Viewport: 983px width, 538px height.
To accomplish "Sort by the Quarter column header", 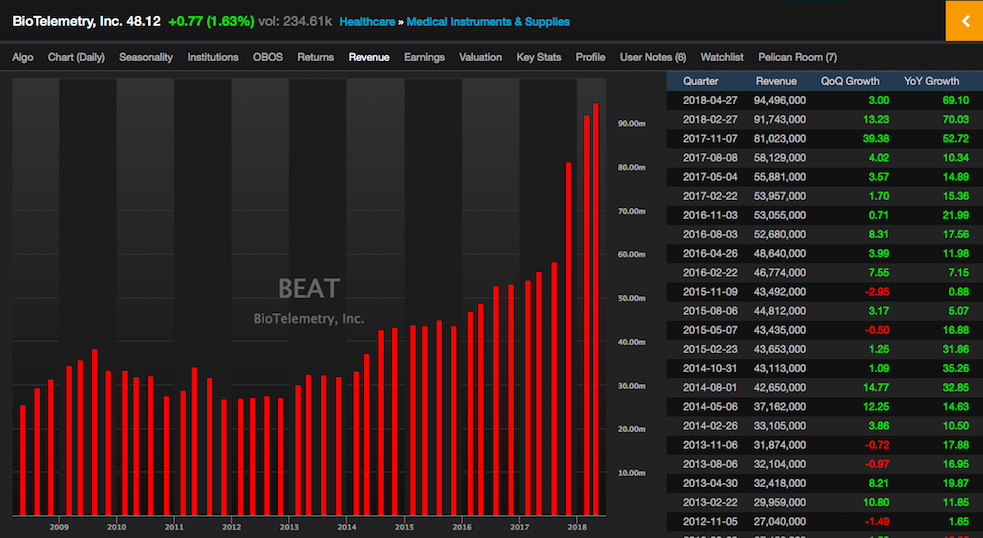I will 701,81.
